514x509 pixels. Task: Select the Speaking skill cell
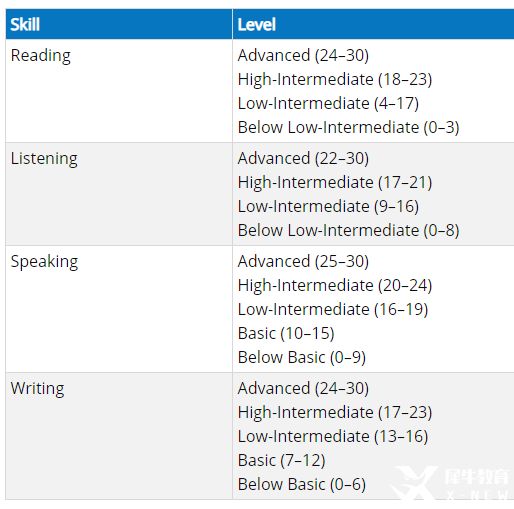[x=119, y=309]
